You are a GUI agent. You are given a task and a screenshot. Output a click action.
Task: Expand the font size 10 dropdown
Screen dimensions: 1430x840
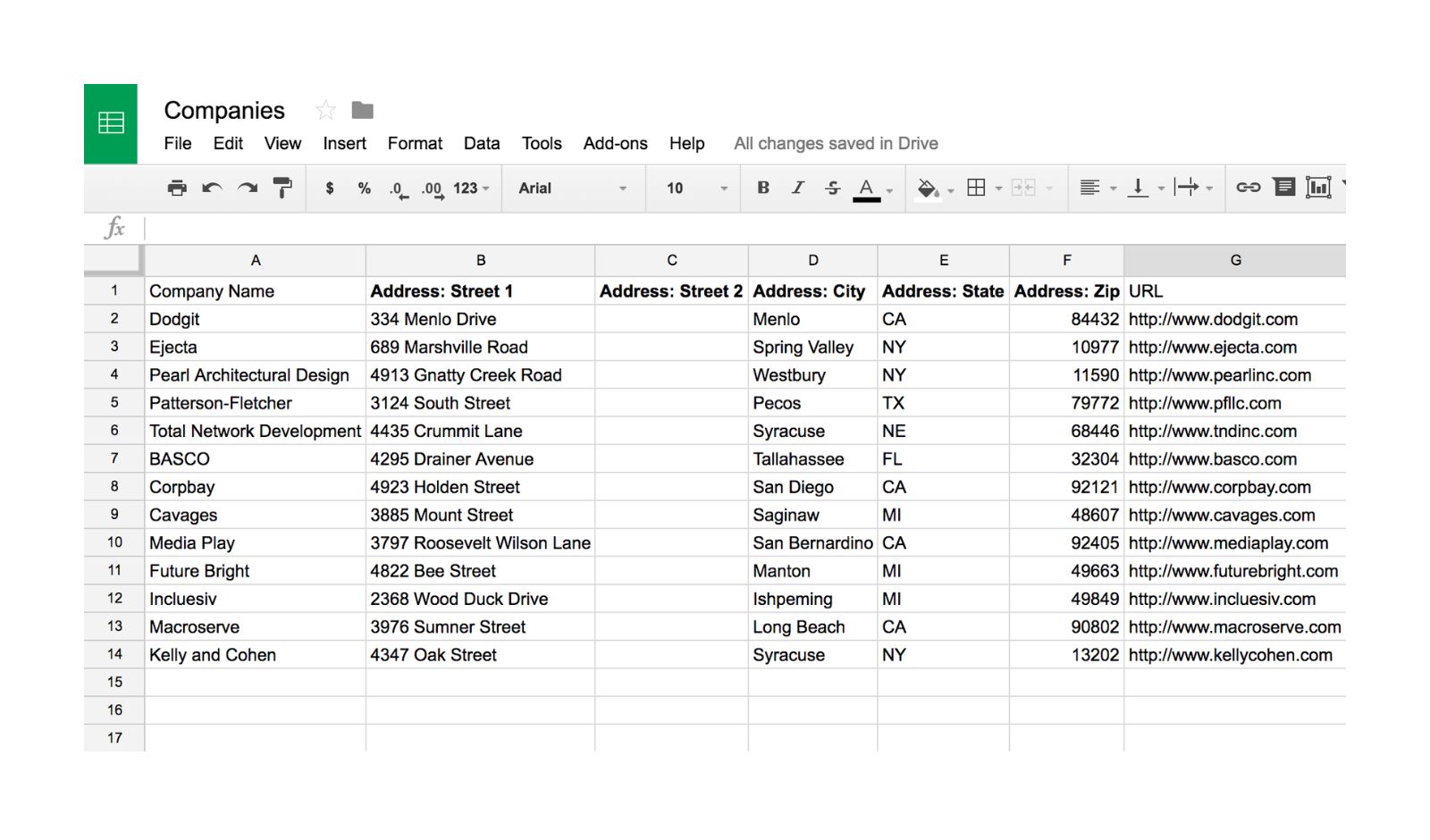(x=696, y=189)
